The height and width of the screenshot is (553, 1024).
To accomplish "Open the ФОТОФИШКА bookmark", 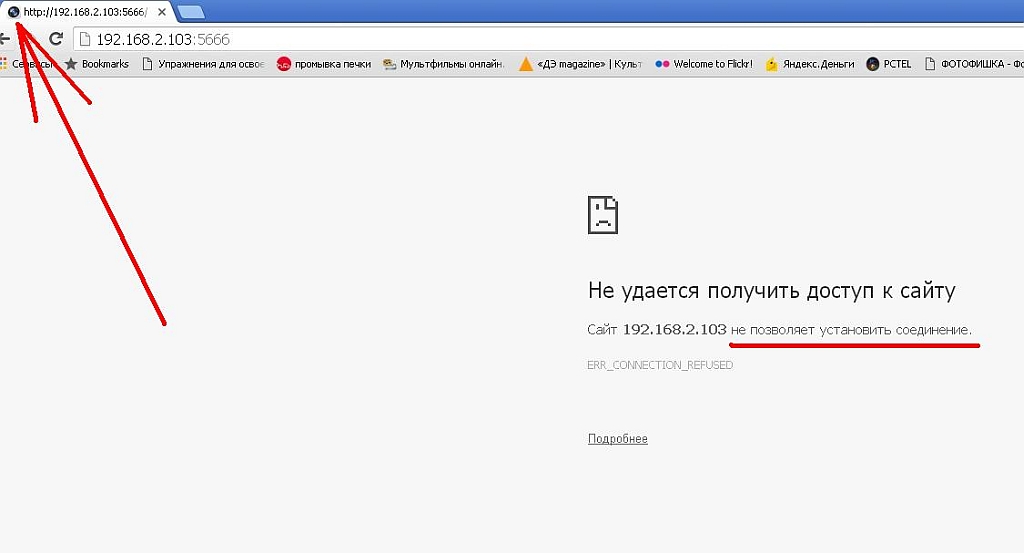I will (974, 64).
